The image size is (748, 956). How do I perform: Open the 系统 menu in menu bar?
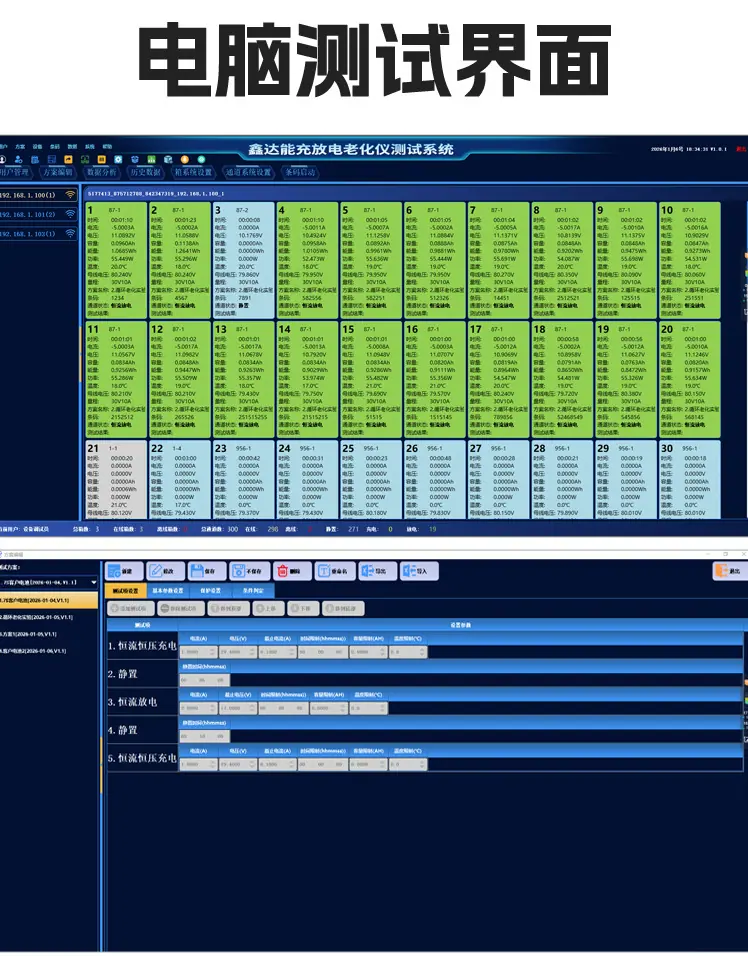coord(90,147)
